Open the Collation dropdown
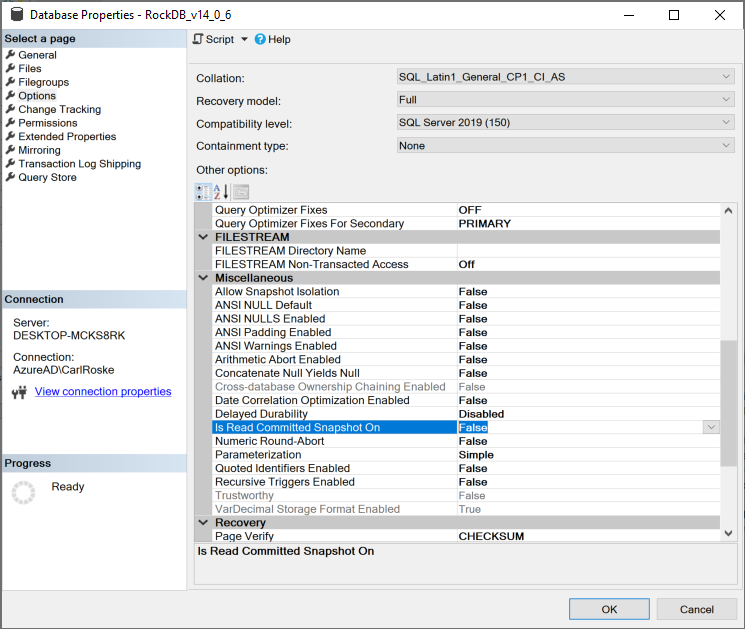 click(x=565, y=76)
